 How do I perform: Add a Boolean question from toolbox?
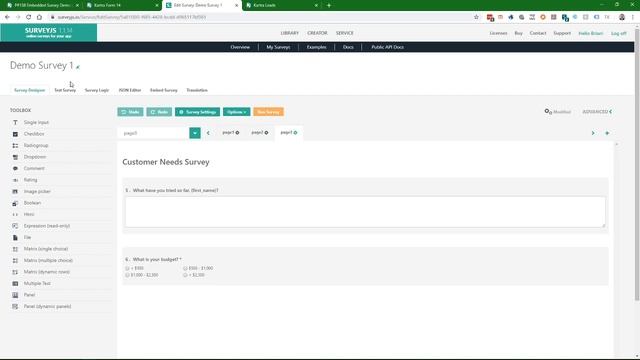click(32, 203)
